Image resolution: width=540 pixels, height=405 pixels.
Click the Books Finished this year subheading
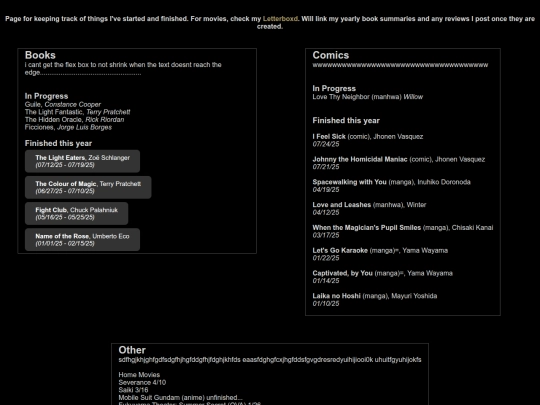pyautogui.click(x=58, y=143)
